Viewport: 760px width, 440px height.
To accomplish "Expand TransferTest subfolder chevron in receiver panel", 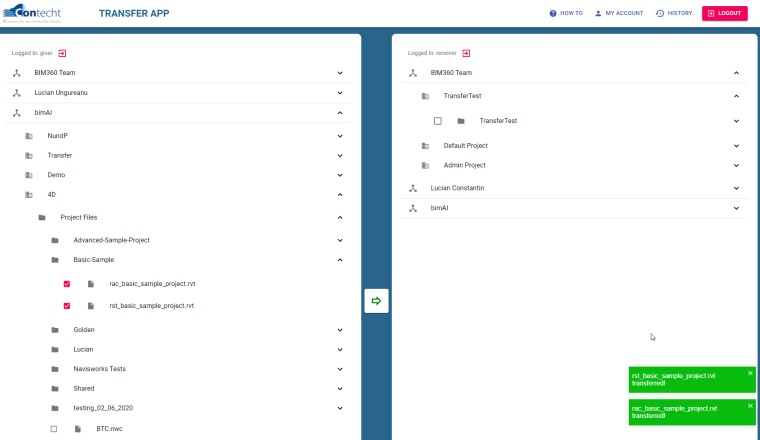I will (736, 121).
